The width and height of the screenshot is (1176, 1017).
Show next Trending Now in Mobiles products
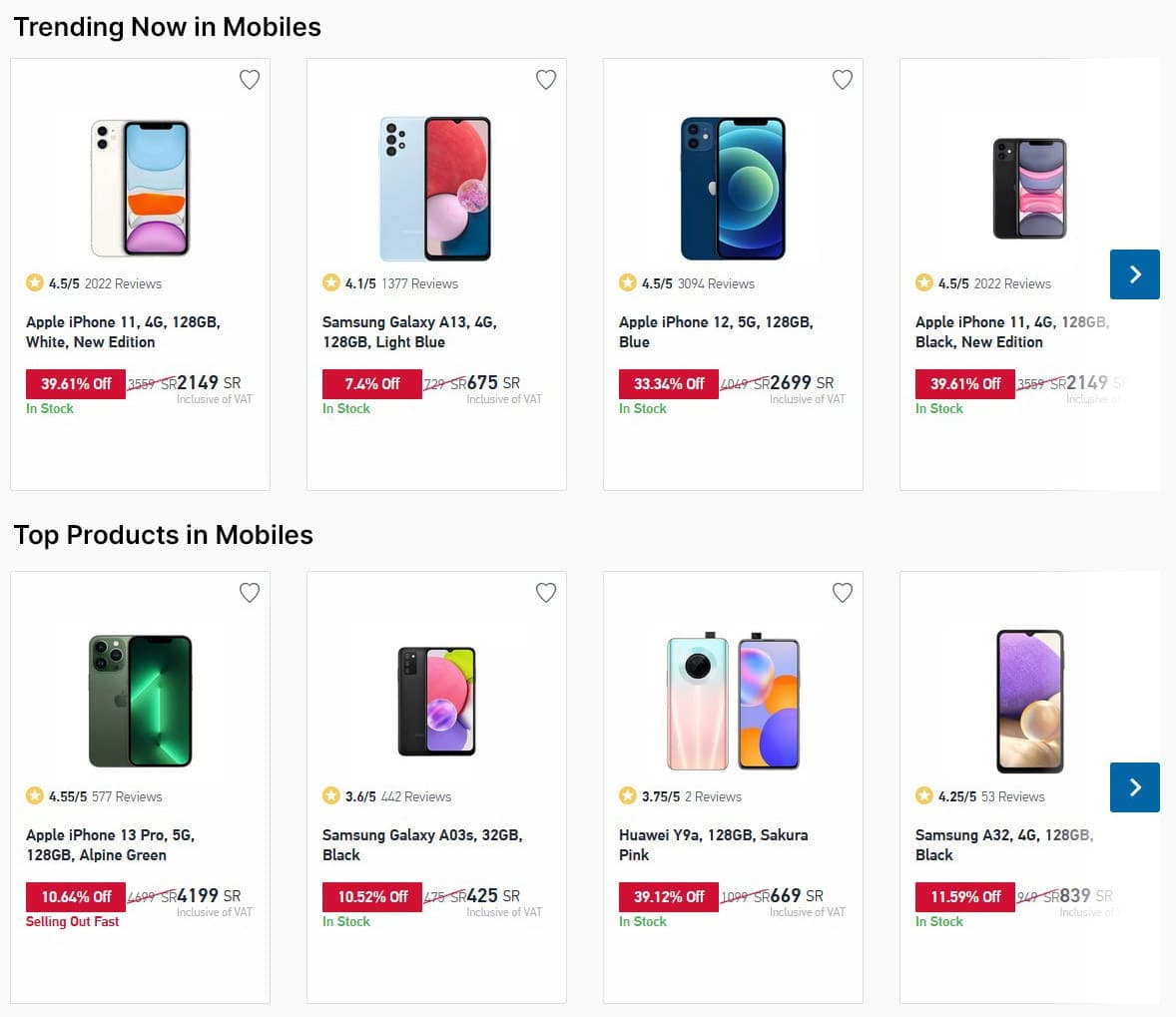[x=1134, y=274]
